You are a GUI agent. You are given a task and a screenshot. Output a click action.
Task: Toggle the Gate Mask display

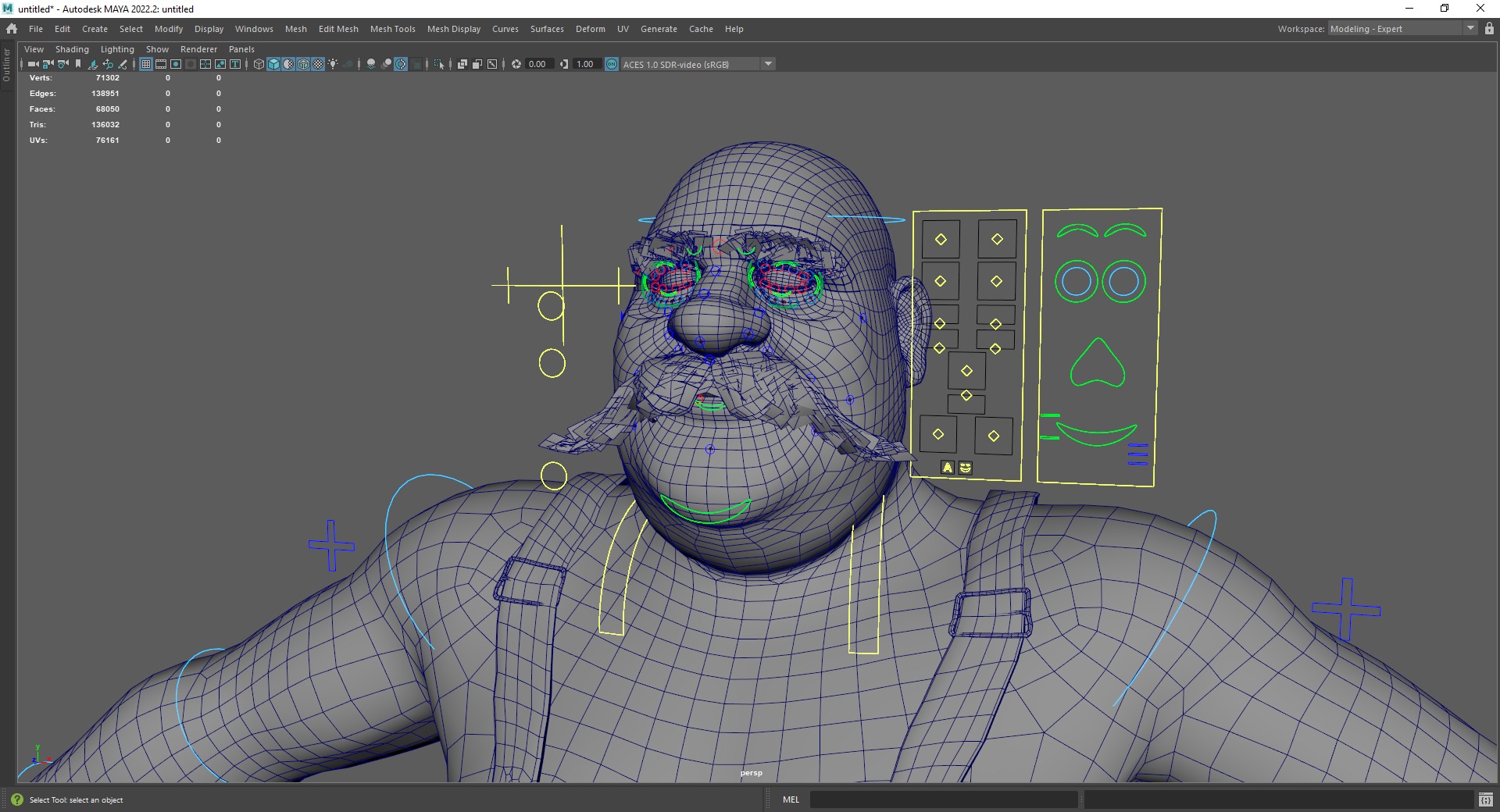pos(191,64)
